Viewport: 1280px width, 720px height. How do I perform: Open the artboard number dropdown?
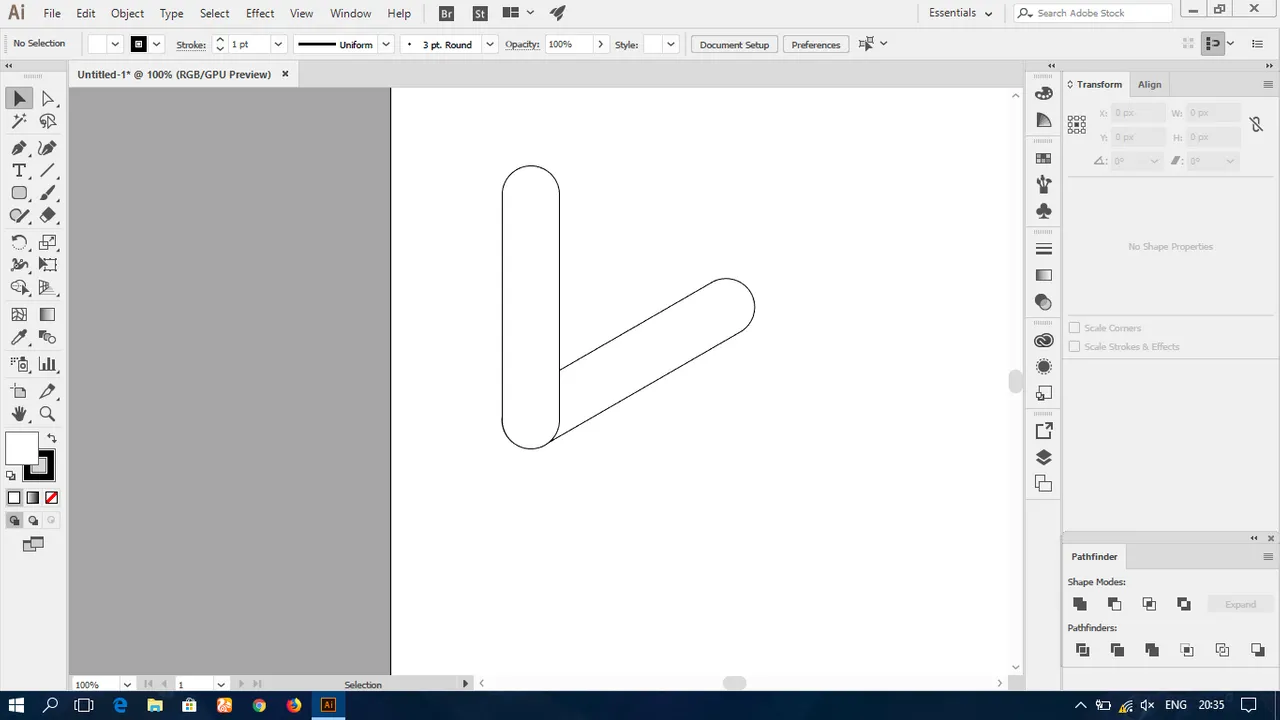click(x=221, y=685)
